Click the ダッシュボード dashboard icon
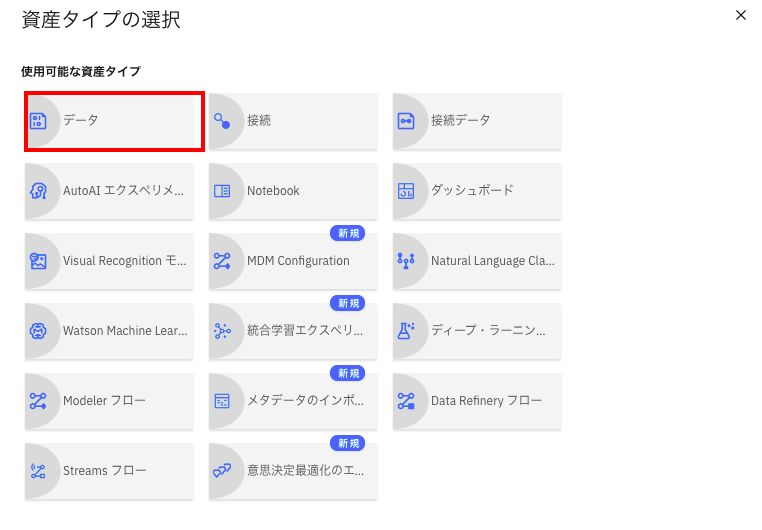The height and width of the screenshot is (530, 762). (406, 191)
